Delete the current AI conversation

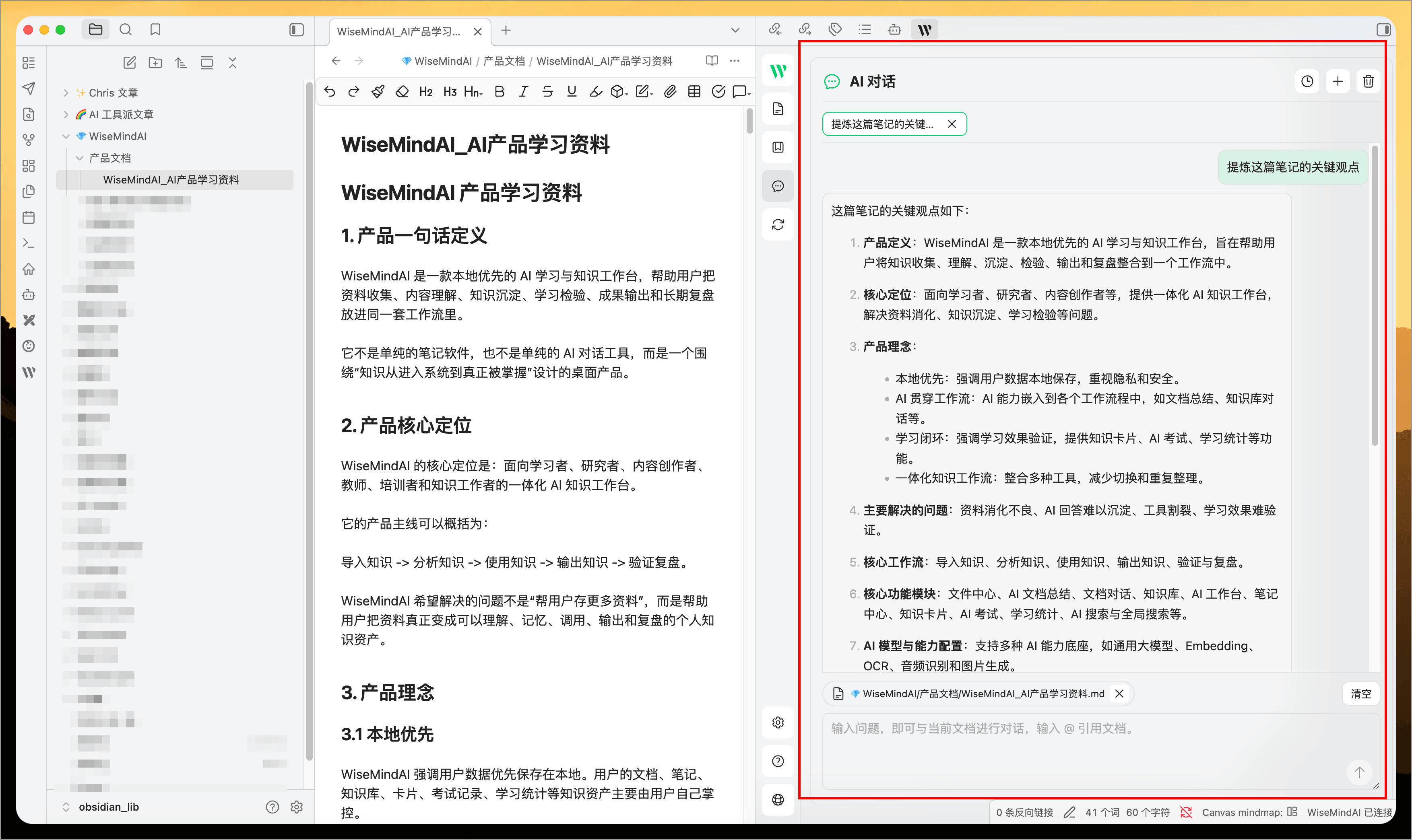(1369, 82)
